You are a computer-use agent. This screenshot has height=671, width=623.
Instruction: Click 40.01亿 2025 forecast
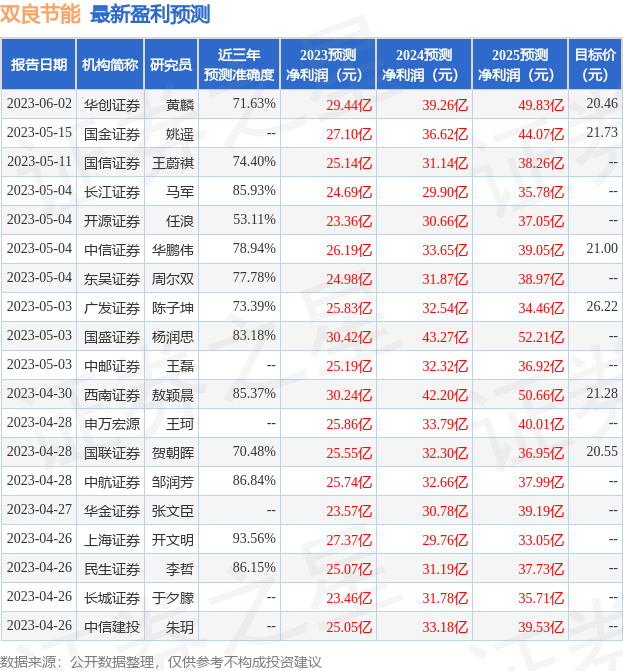541,424
